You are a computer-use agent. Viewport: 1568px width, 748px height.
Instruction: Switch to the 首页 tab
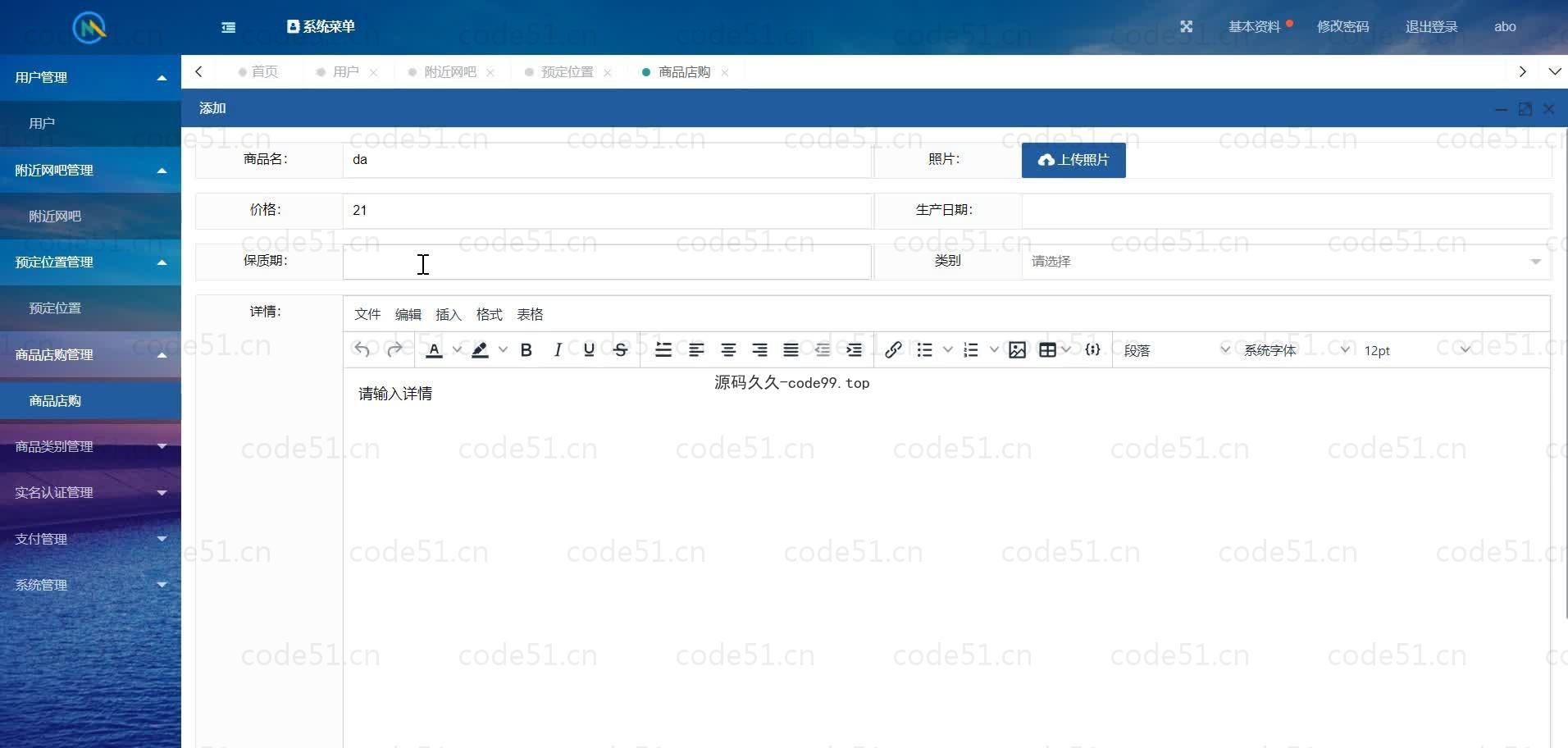[258, 72]
